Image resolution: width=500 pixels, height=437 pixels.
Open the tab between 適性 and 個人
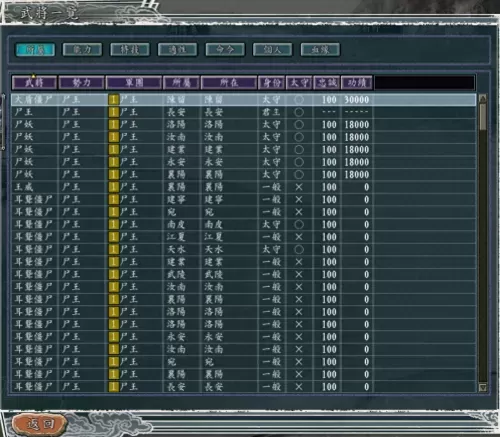pos(225,50)
